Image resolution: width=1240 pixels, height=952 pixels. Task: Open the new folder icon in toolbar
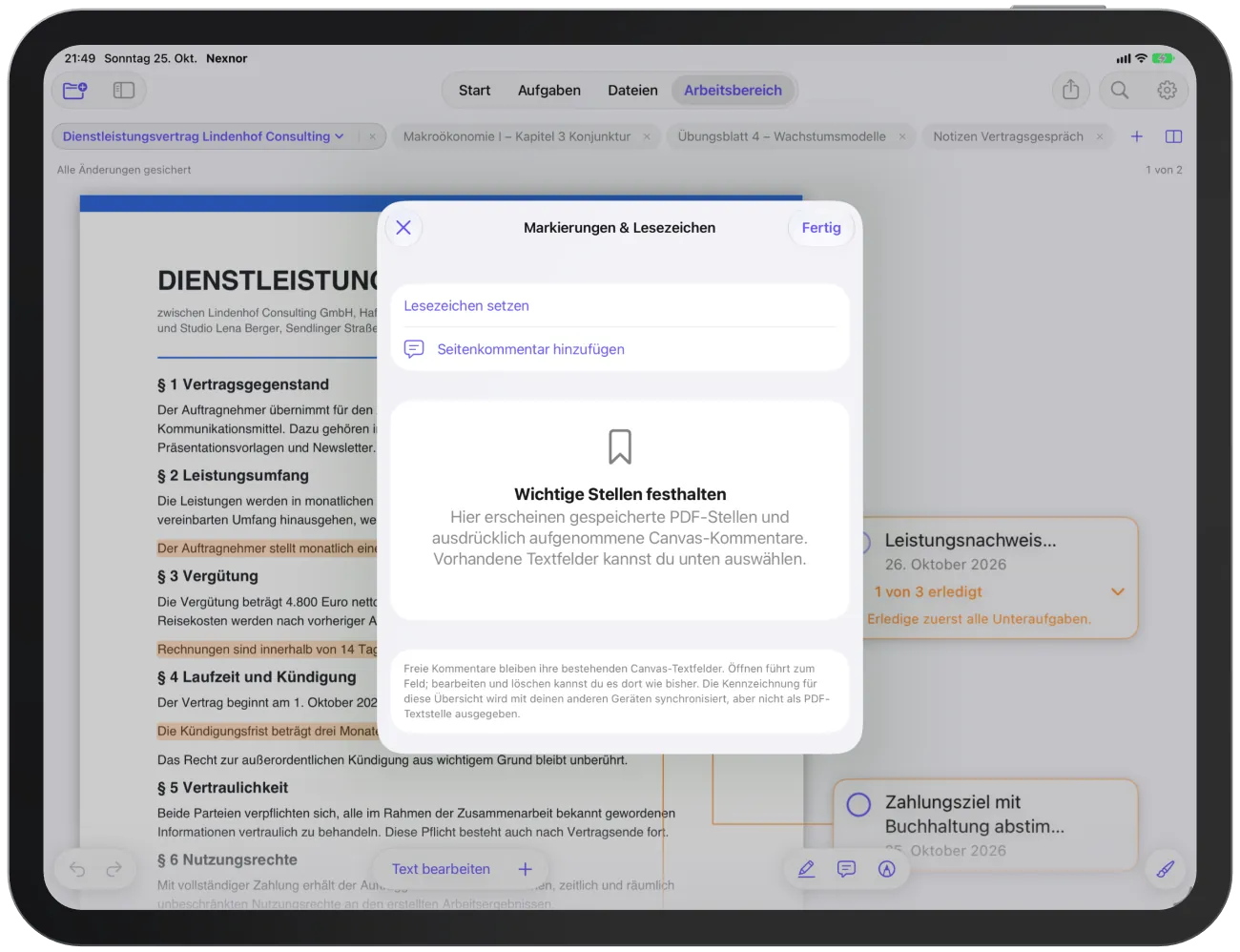(75, 91)
